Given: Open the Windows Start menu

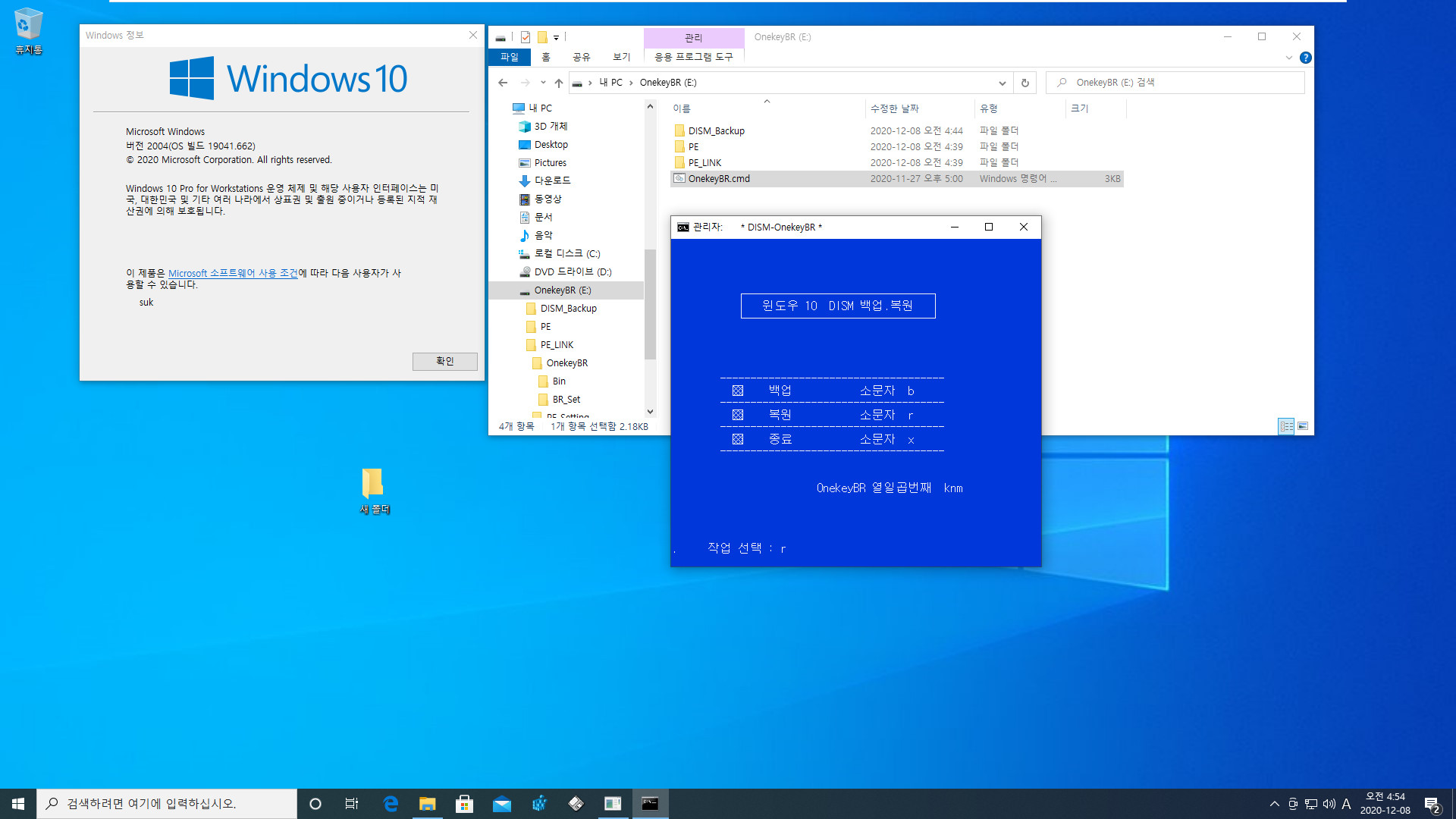Looking at the screenshot, I should click(18, 804).
